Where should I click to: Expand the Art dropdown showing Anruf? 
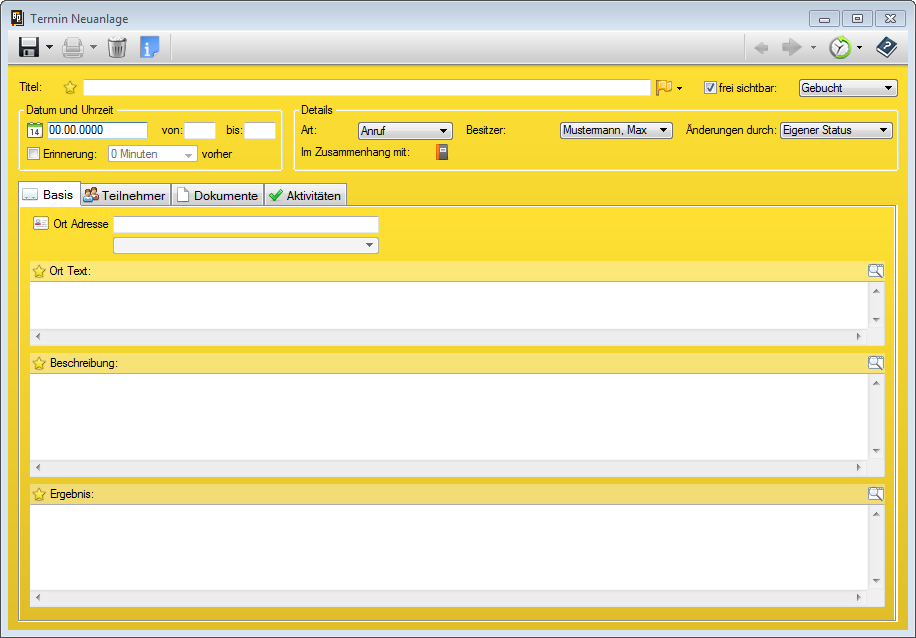405,130
